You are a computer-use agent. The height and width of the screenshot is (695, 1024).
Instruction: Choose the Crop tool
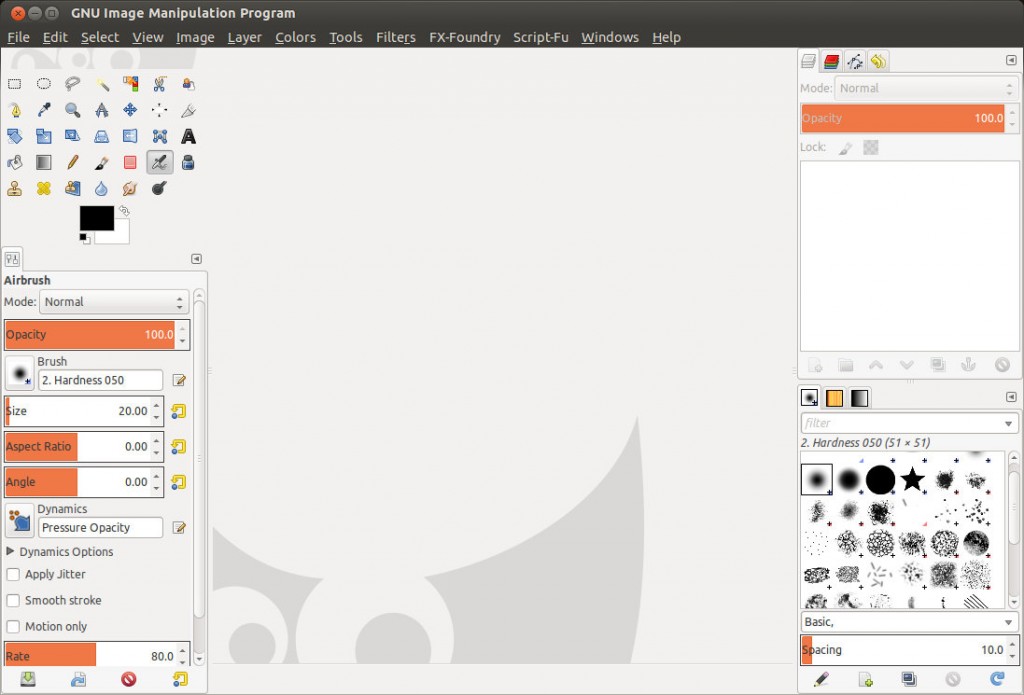coord(188,110)
